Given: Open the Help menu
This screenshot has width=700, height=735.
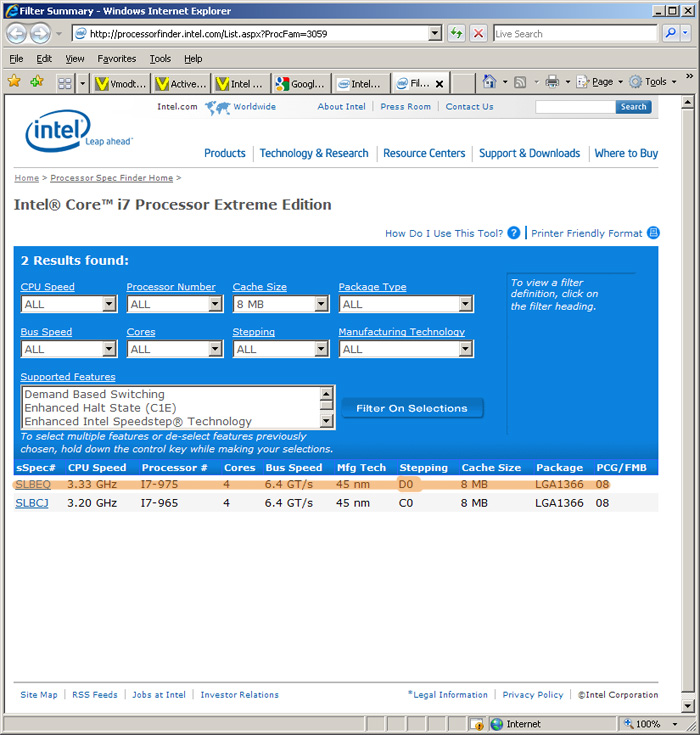Looking at the screenshot, I should point(193,59).
